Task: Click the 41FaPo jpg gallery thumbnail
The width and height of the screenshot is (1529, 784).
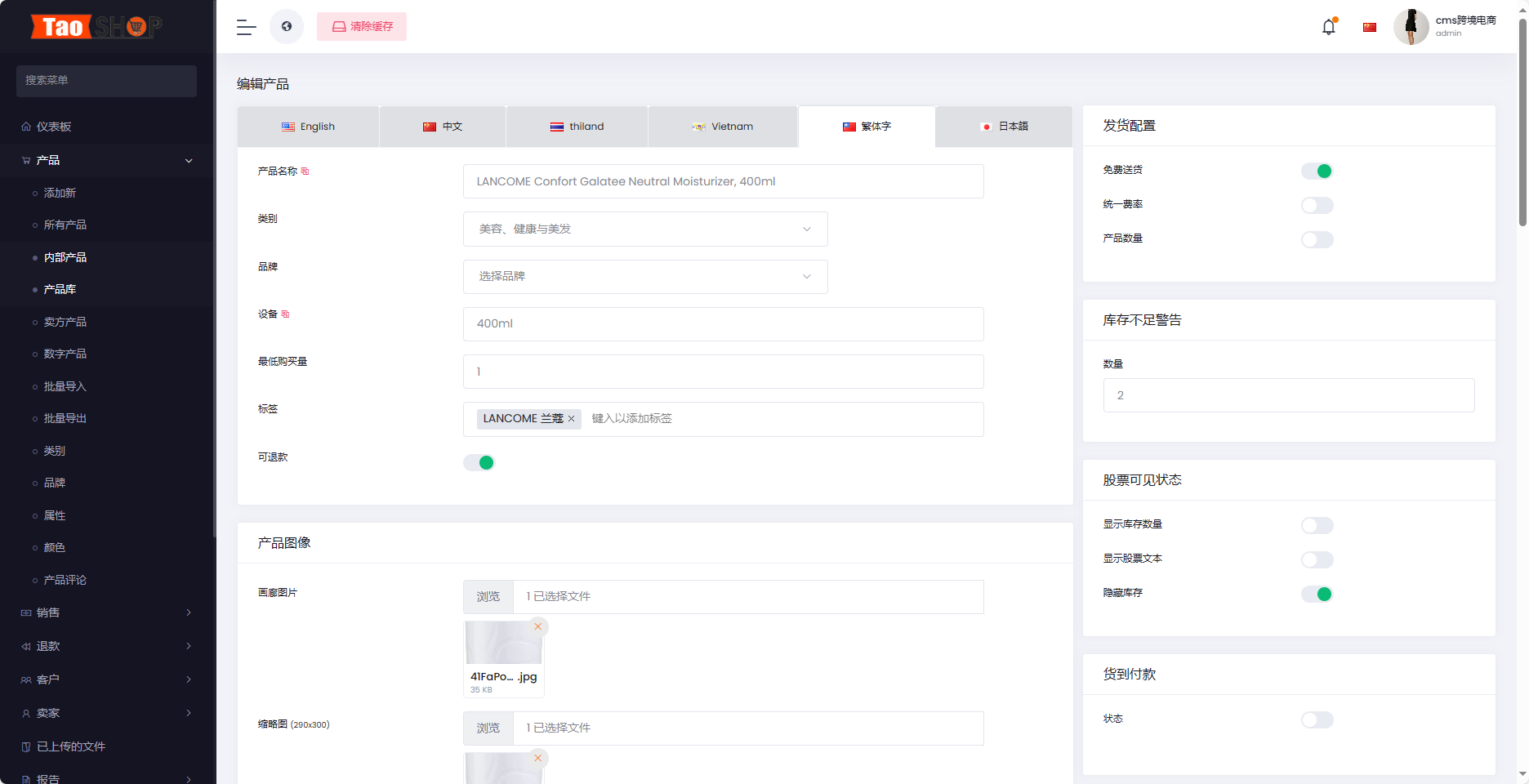Action: pos(503,644)
